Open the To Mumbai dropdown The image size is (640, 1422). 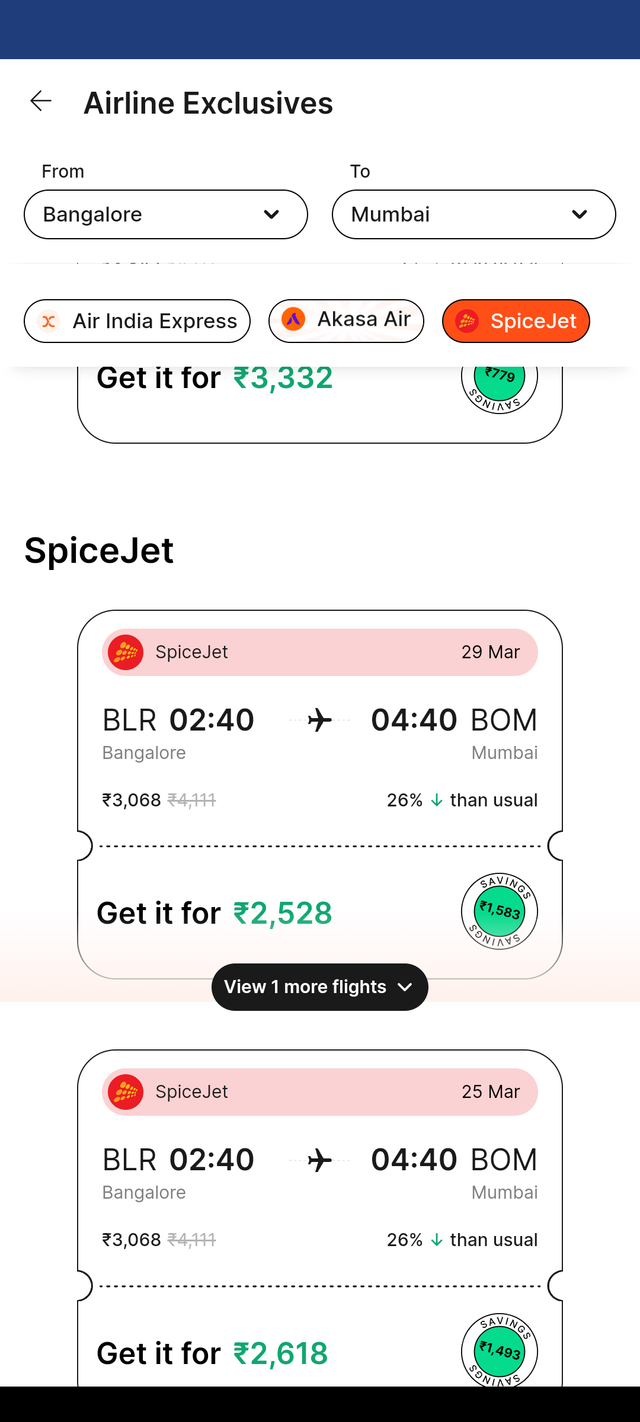pyautogui.click(x=473, y=214)
